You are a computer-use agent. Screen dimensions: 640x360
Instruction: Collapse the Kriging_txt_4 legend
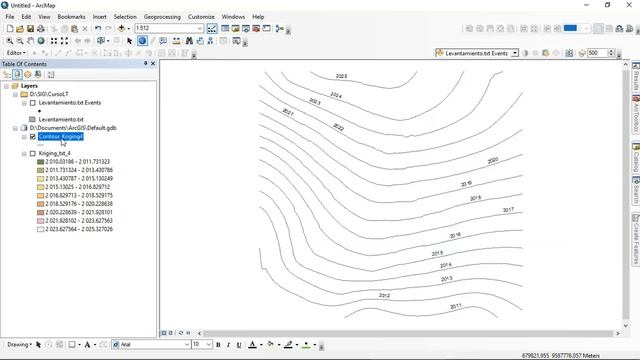coord(24,153)
